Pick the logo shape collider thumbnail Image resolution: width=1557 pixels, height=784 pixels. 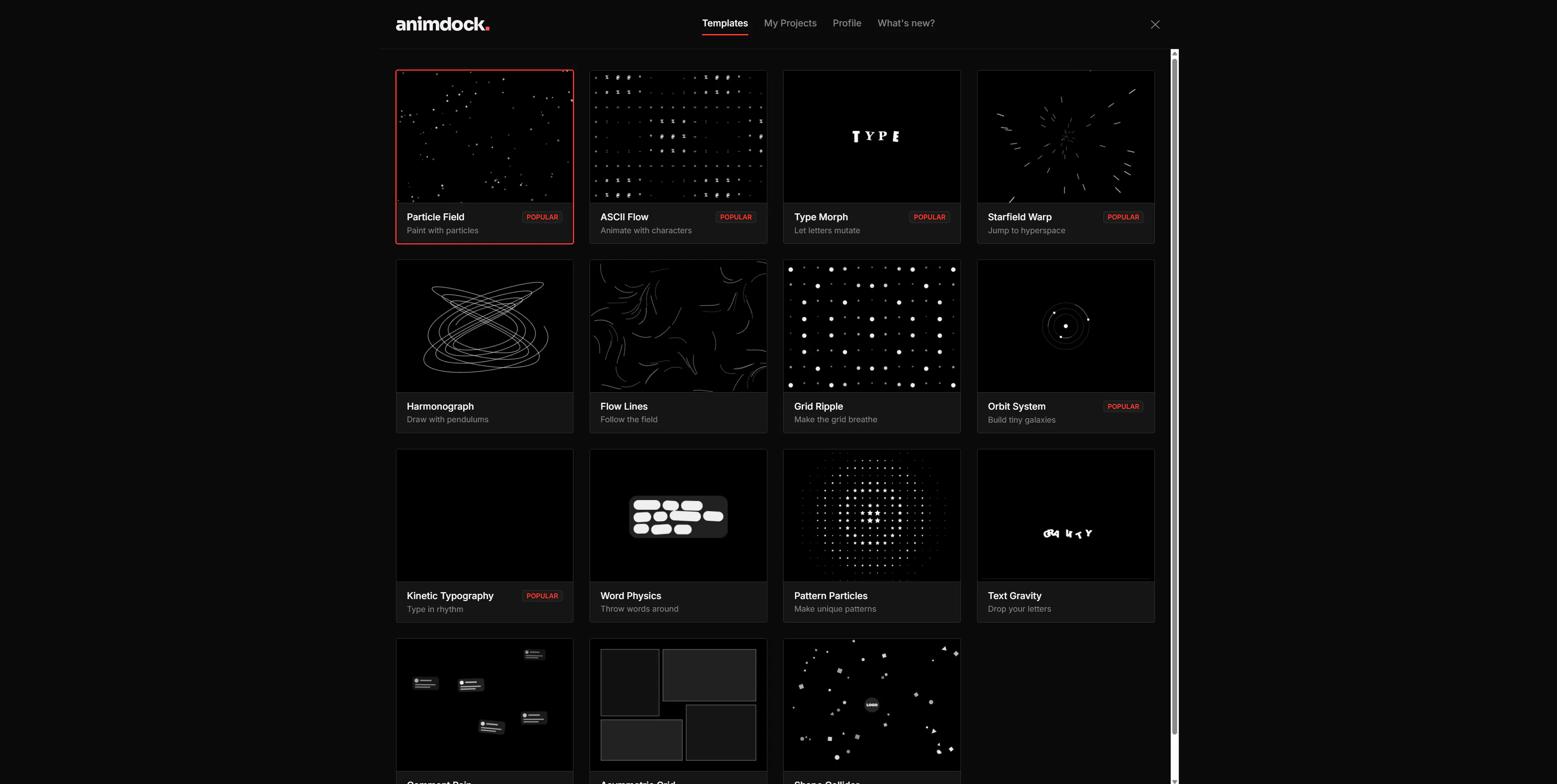tap(872, 705)
